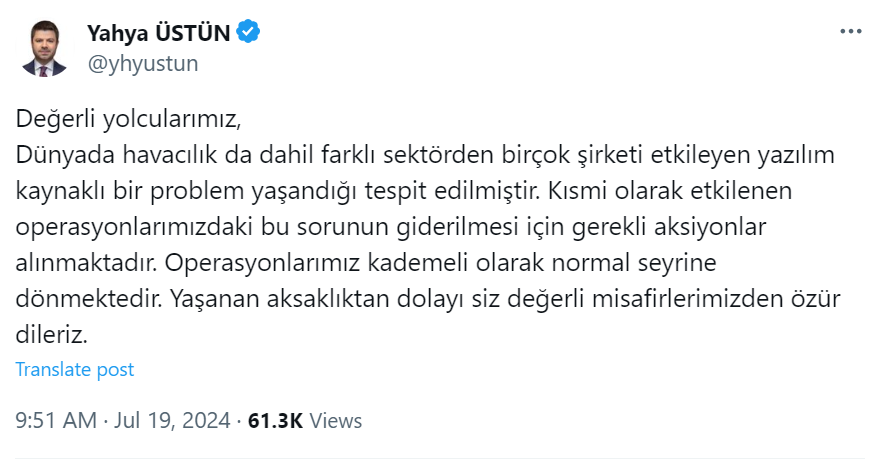
Task: Click the Translate post link
Action: tap(75, 369)
